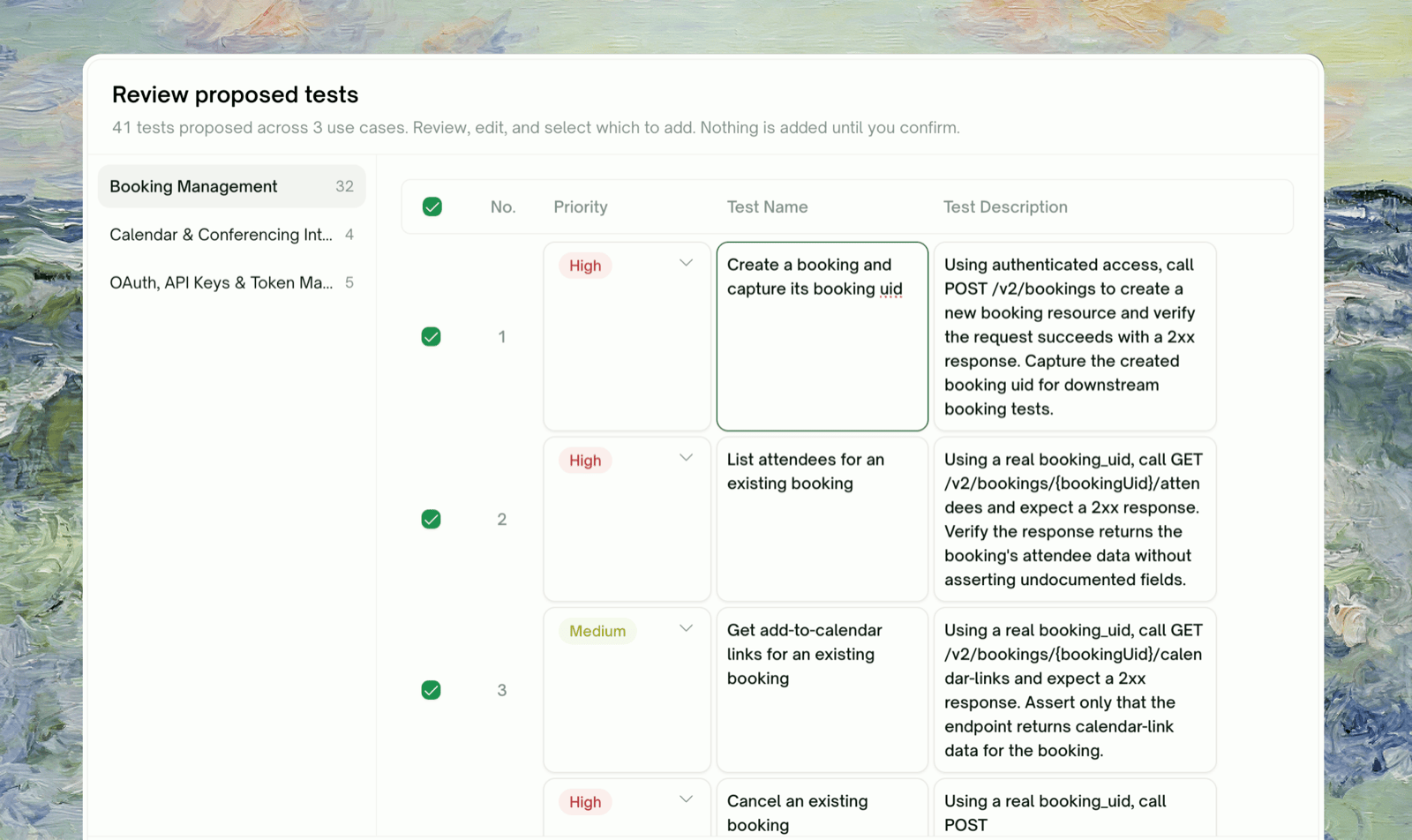The image size is (1412, 840).
Task: Open priority dropdown arrow for Cancel booking test
Action: click(x=686, y=799)
